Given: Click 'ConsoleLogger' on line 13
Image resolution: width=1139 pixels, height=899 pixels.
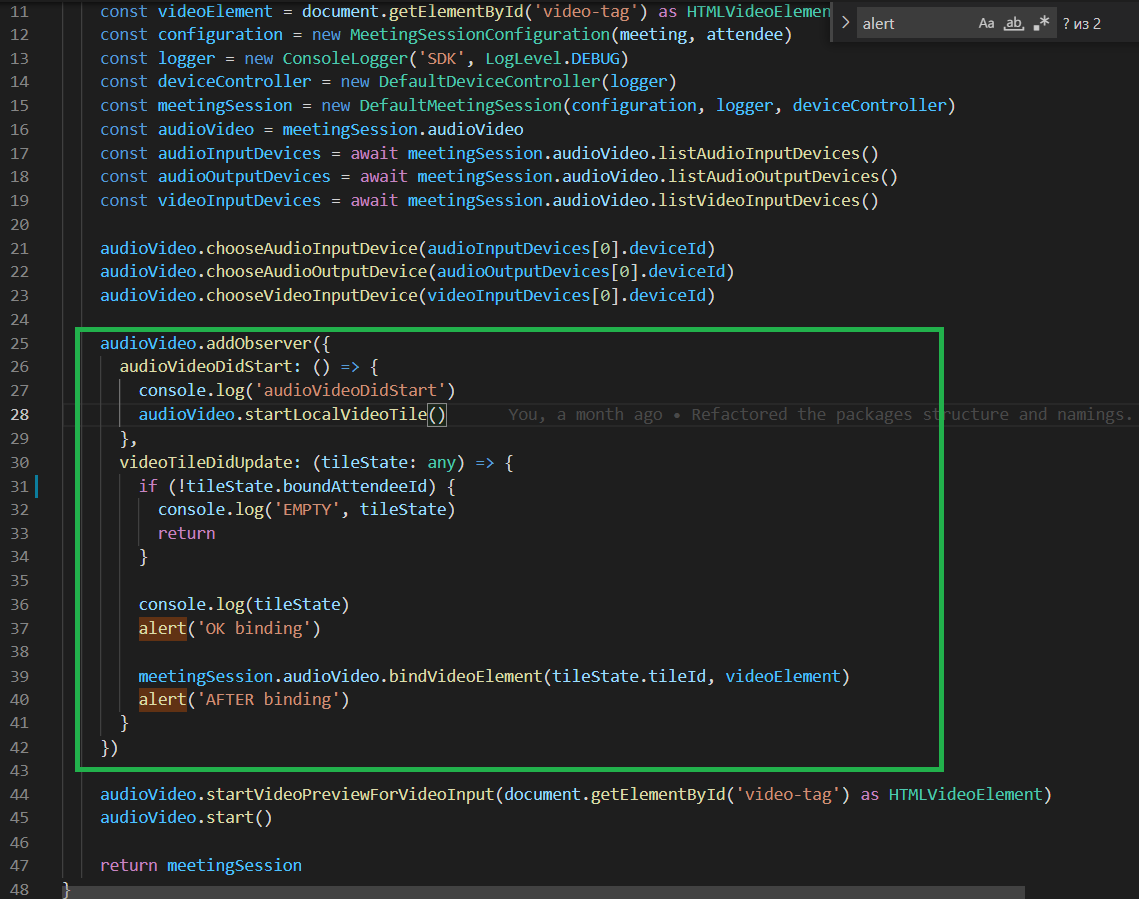Looking at the screenshot, I should (x=345, y=59).
